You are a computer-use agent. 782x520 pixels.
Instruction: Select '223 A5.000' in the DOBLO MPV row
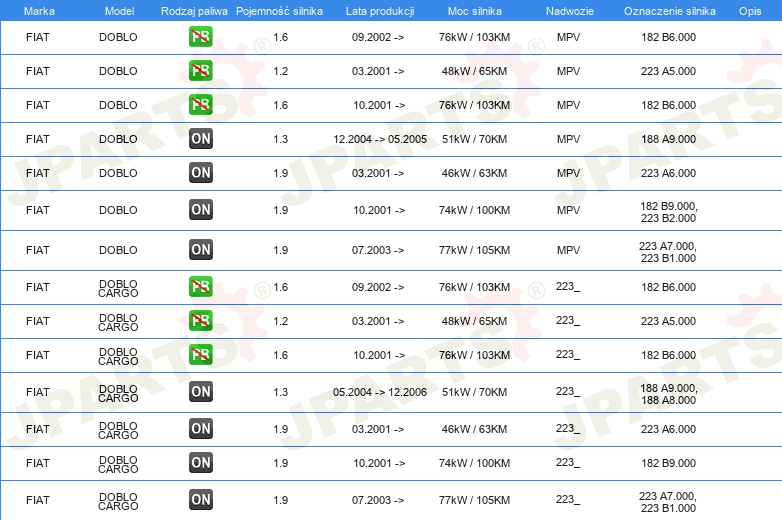[x=668, y=71]
